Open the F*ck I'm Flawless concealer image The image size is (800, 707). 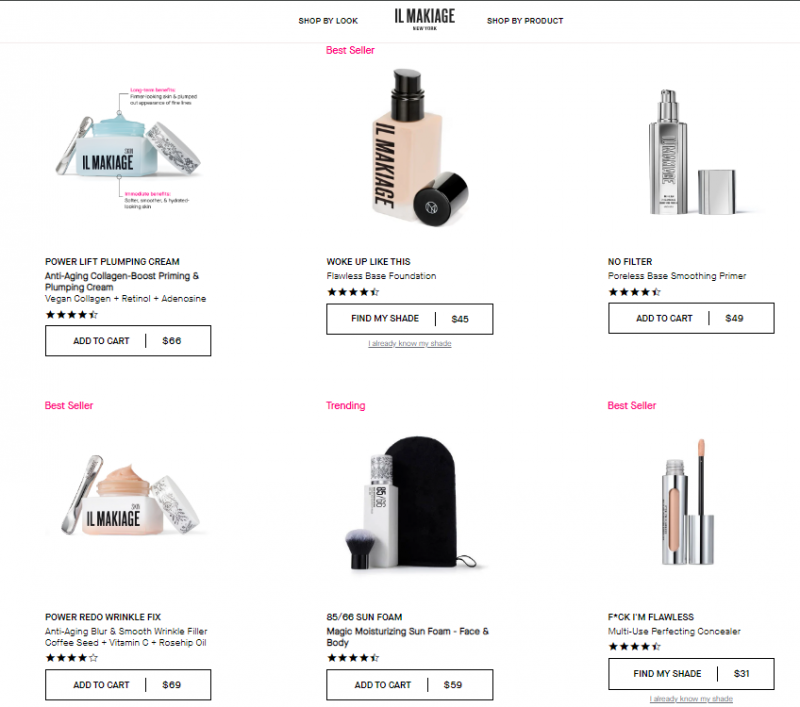pos(689,501)
